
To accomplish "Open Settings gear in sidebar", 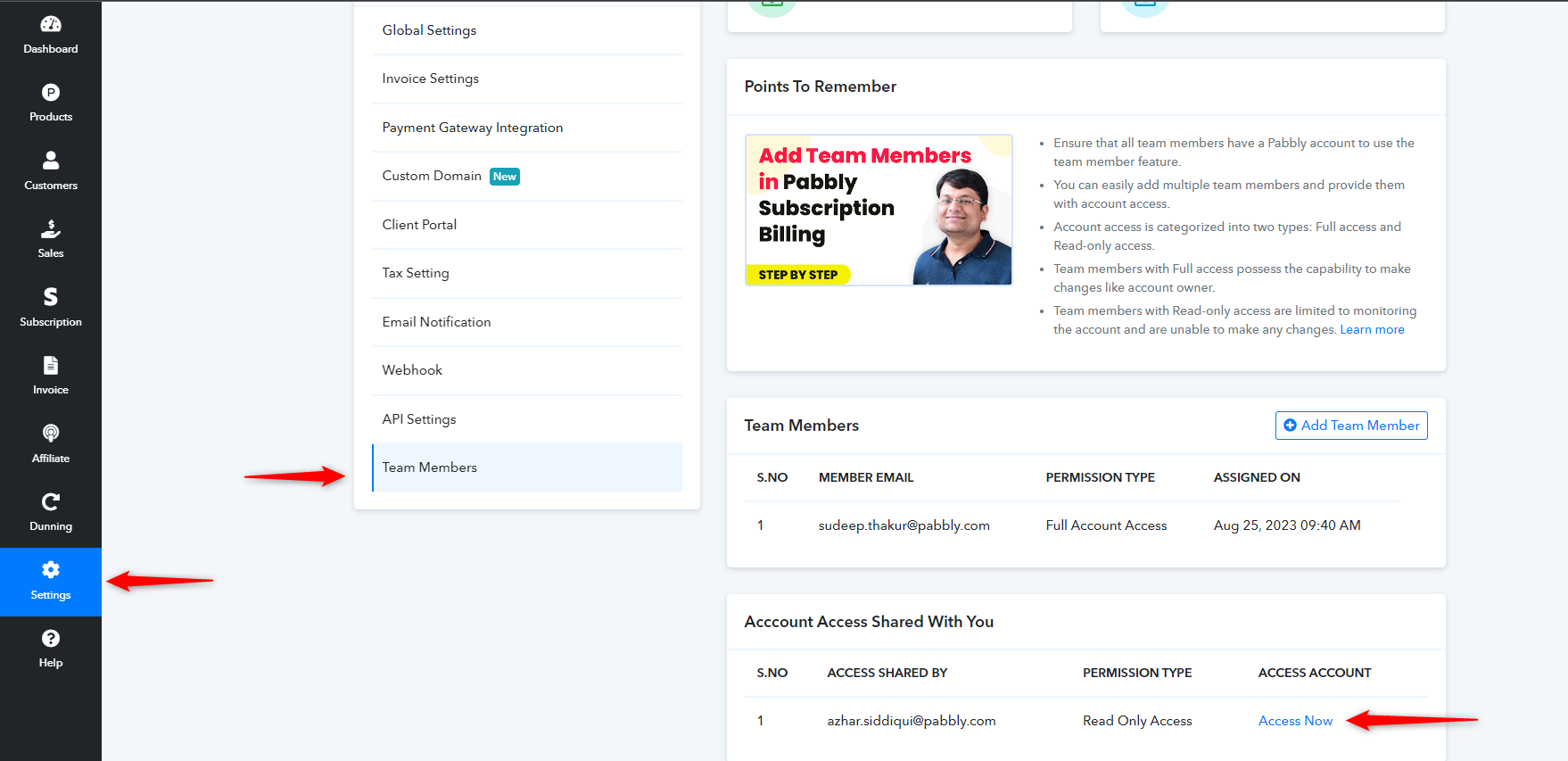I will (51, 570).
